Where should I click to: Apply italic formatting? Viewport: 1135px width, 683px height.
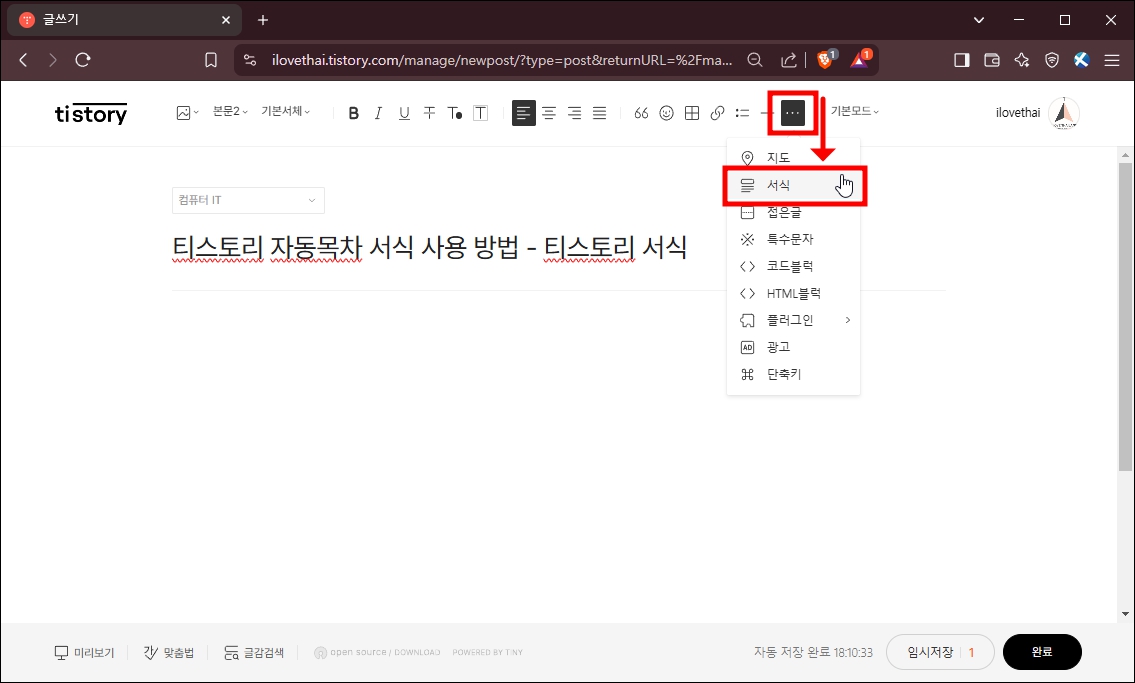coord(378,112)
